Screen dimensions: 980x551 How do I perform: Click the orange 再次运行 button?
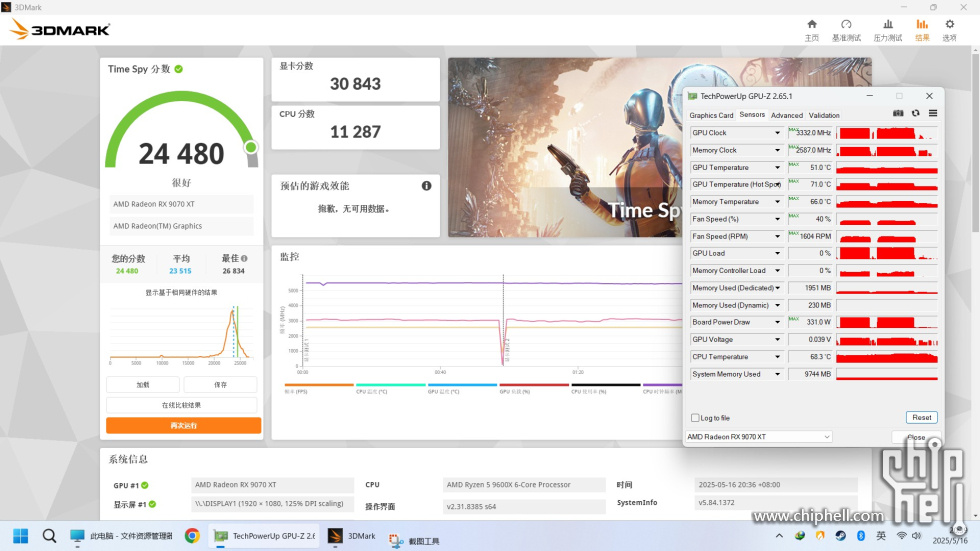(184, 425)
